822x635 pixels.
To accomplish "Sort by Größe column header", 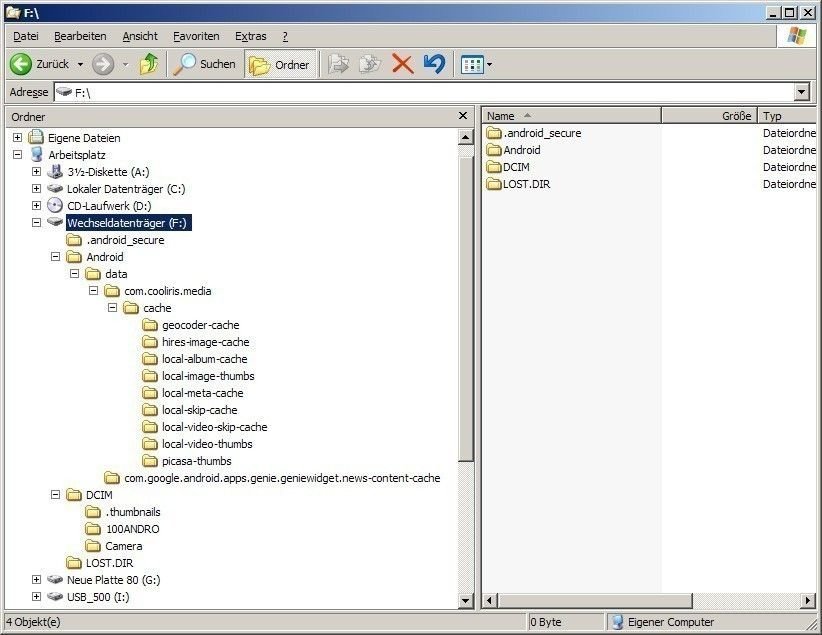I will [x=709, y=116].
